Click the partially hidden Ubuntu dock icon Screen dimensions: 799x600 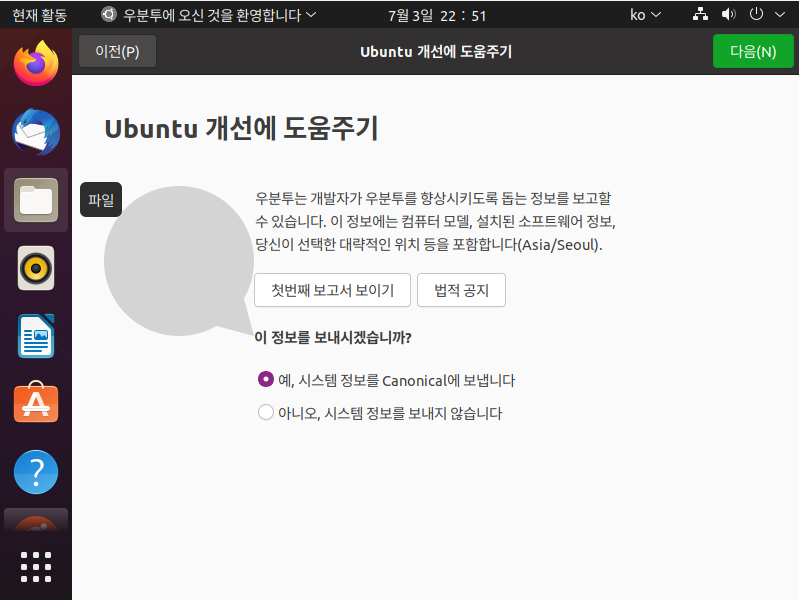point(36,520)
